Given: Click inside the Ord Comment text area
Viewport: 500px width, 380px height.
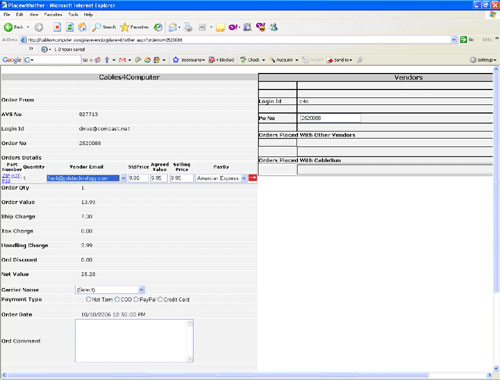Looking at the screenshot, I should click(134, 341).
